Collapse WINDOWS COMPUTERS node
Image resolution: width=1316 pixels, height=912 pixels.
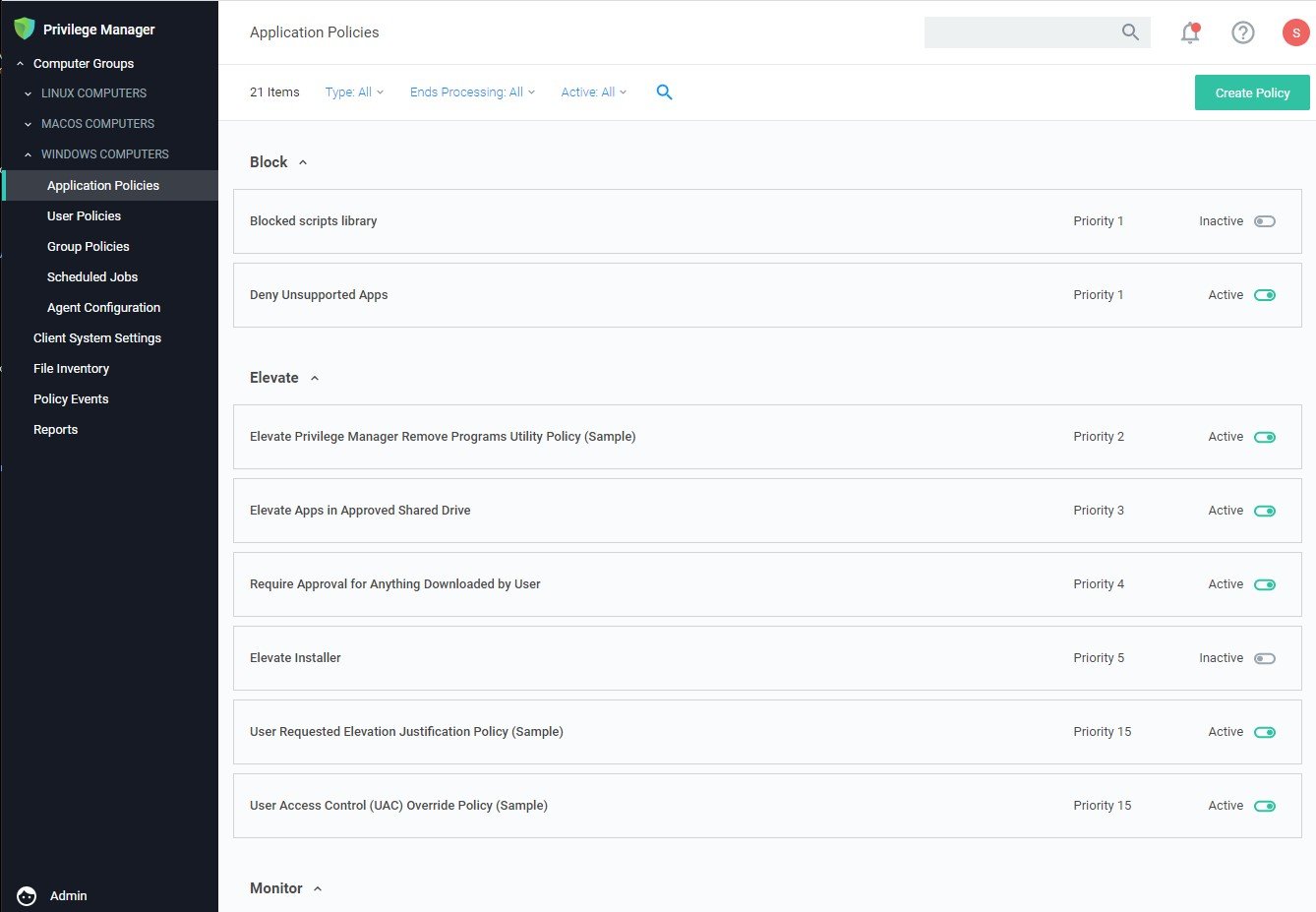tap(28, 154)
